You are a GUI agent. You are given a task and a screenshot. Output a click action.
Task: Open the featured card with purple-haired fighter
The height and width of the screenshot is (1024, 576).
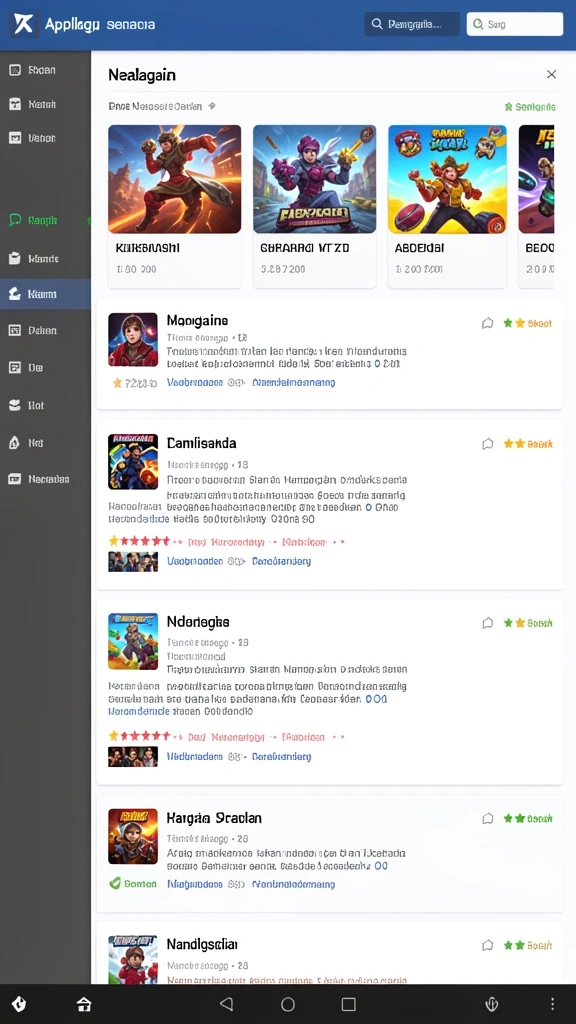(x=314, y=206)
